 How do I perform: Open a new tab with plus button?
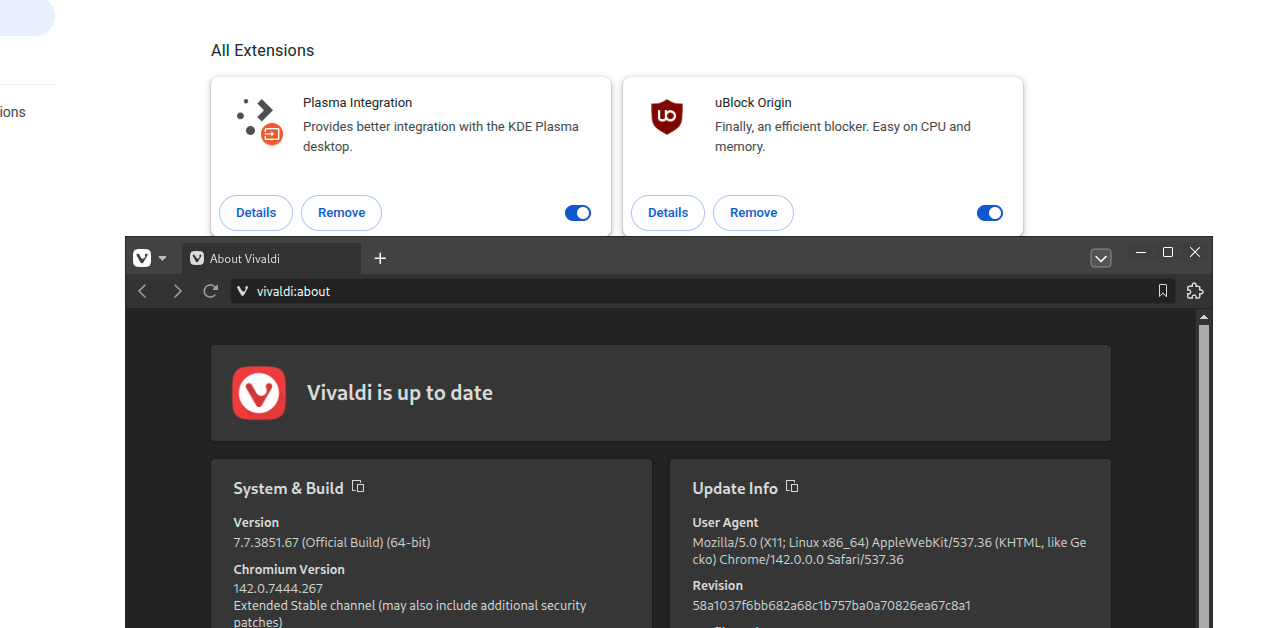tap(380, 258)
